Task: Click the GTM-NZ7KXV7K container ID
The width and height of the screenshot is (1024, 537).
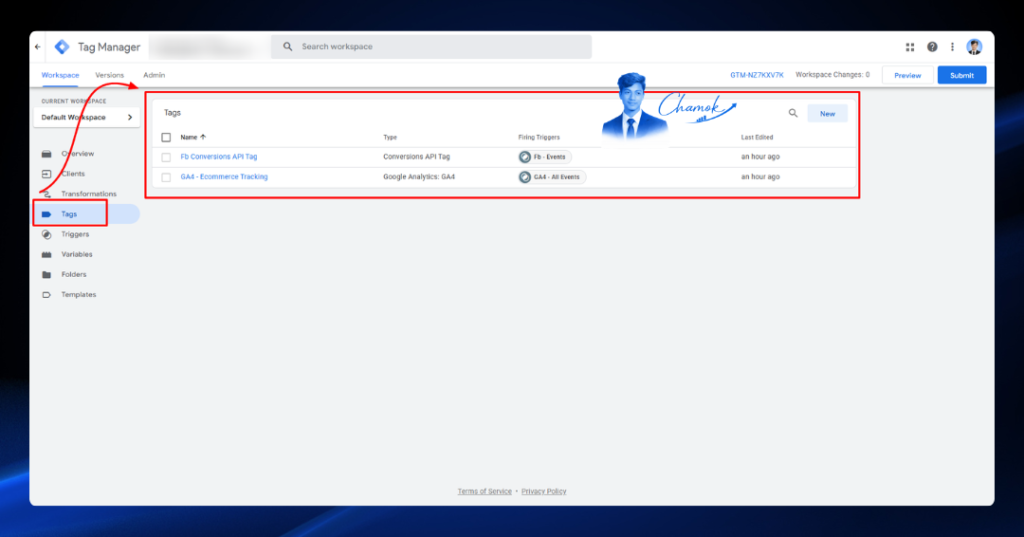Action: 757,75
